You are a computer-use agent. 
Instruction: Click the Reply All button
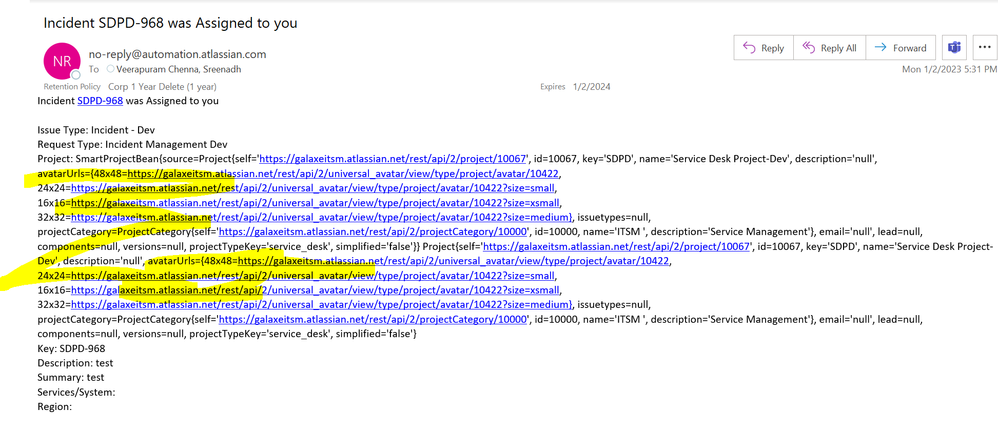pos(829,48)
